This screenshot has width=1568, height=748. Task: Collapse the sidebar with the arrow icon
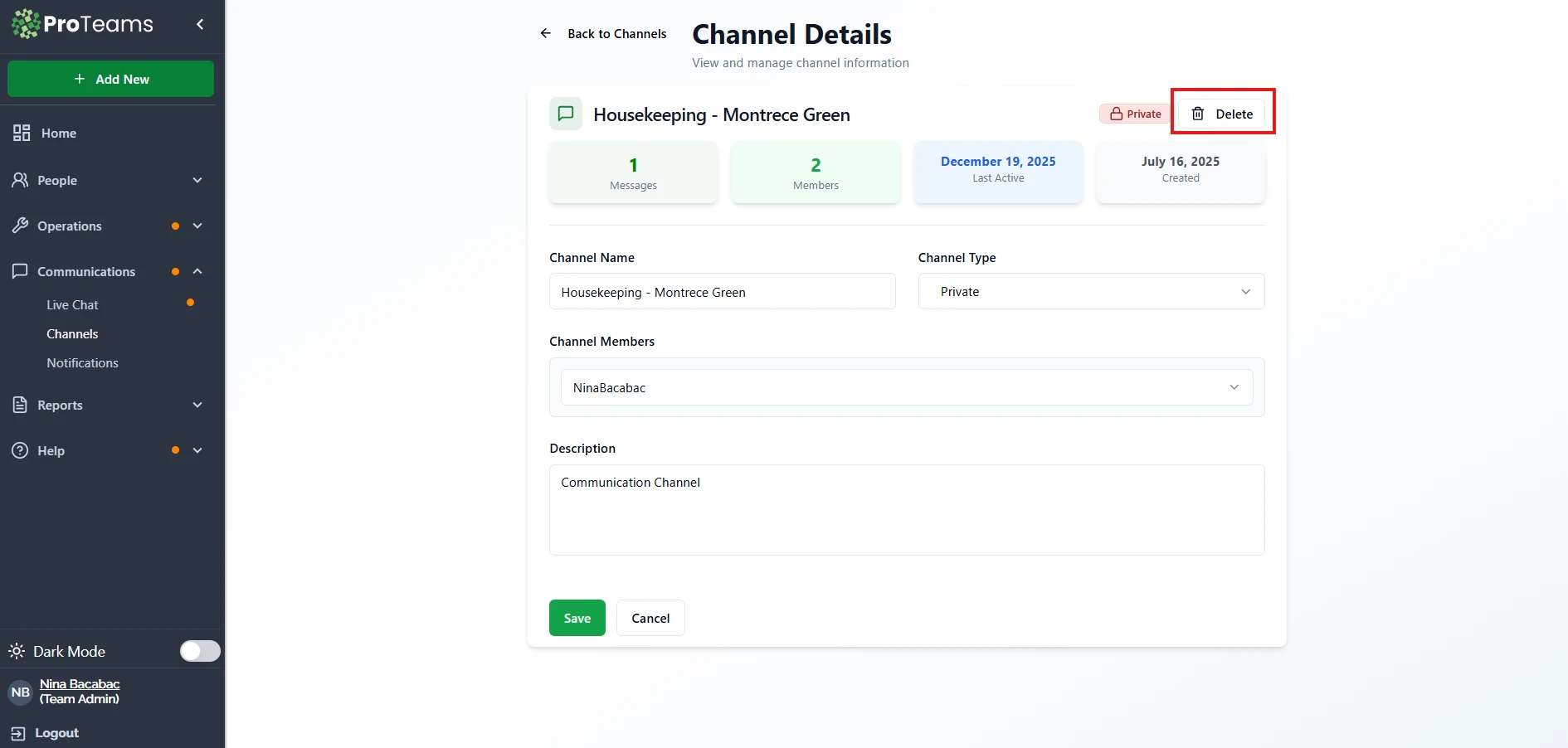tap(200, 24)
